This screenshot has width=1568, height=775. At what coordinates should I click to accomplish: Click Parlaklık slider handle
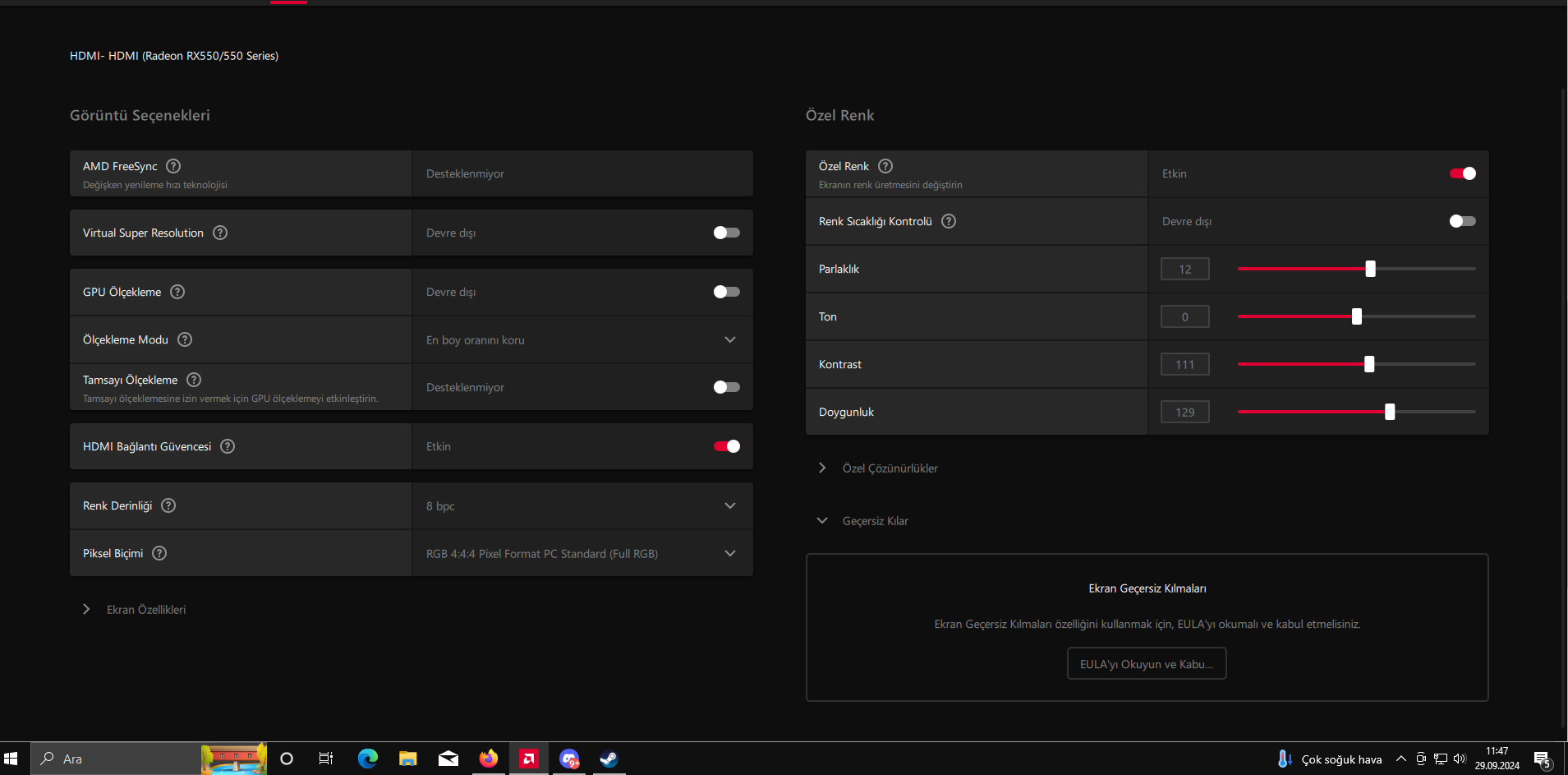coord(1370,269)
